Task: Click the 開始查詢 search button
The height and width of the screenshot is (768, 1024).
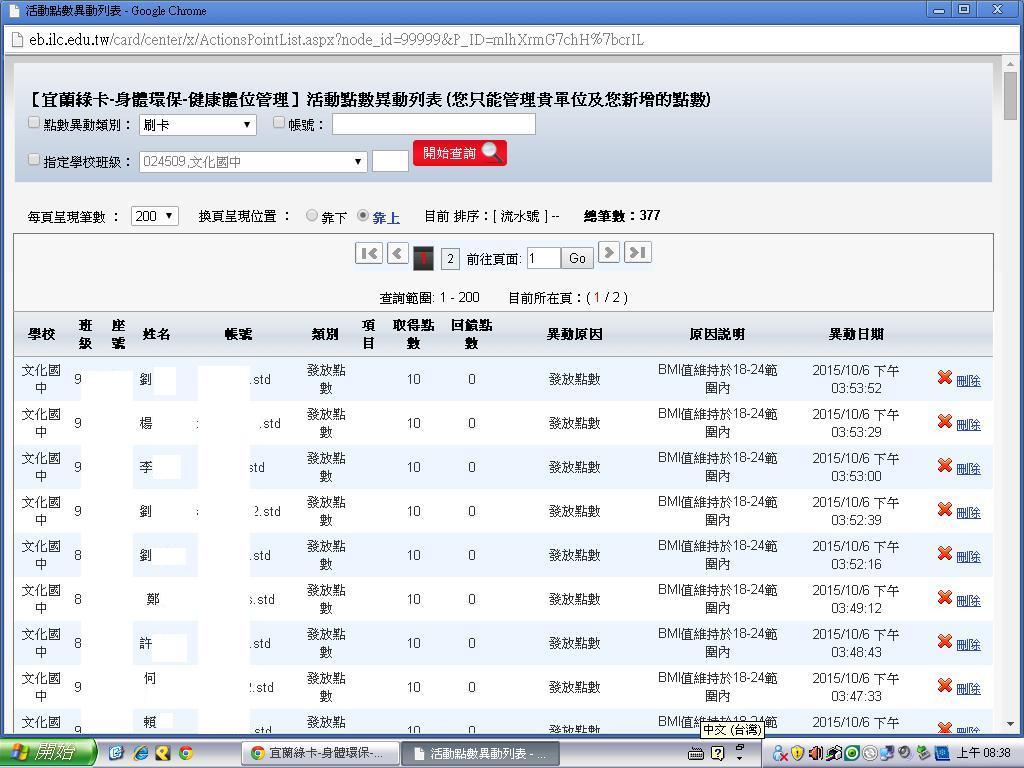Action: click(459, 153)
